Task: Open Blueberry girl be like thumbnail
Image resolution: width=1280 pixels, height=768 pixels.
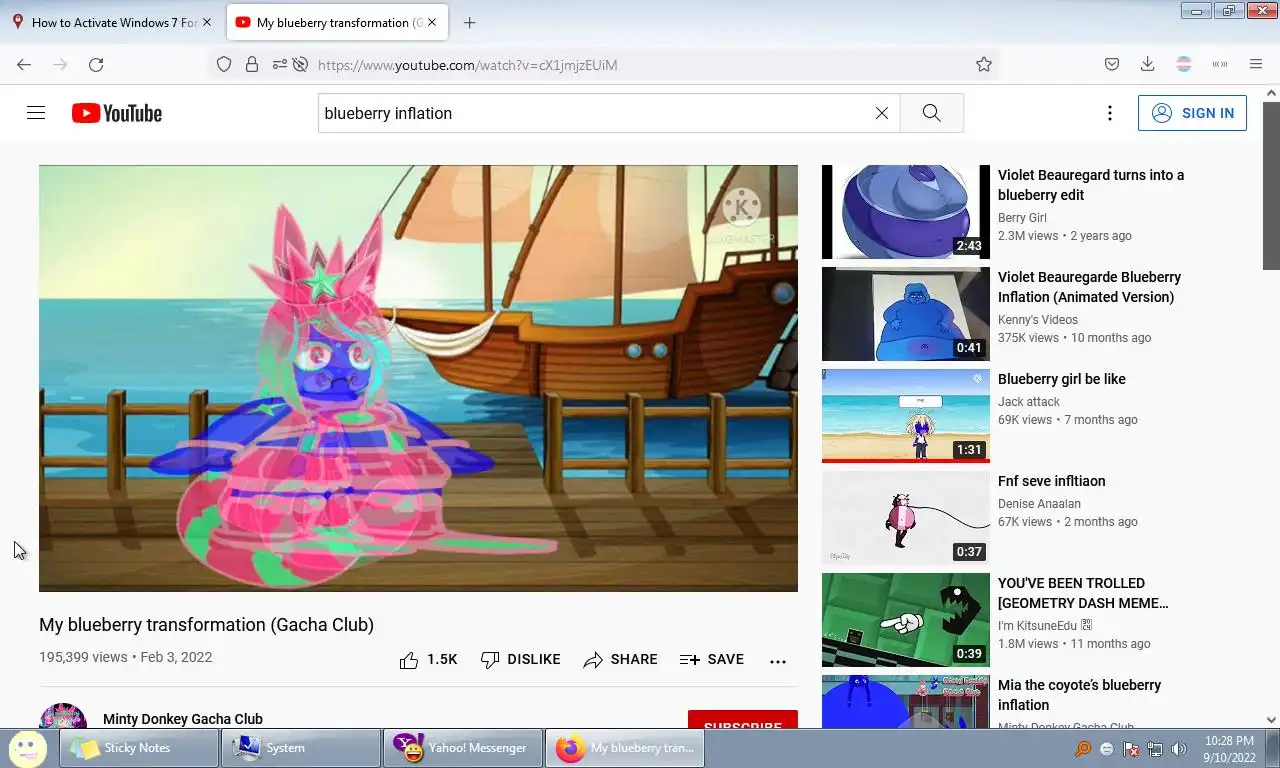Action: coord(906,416)
